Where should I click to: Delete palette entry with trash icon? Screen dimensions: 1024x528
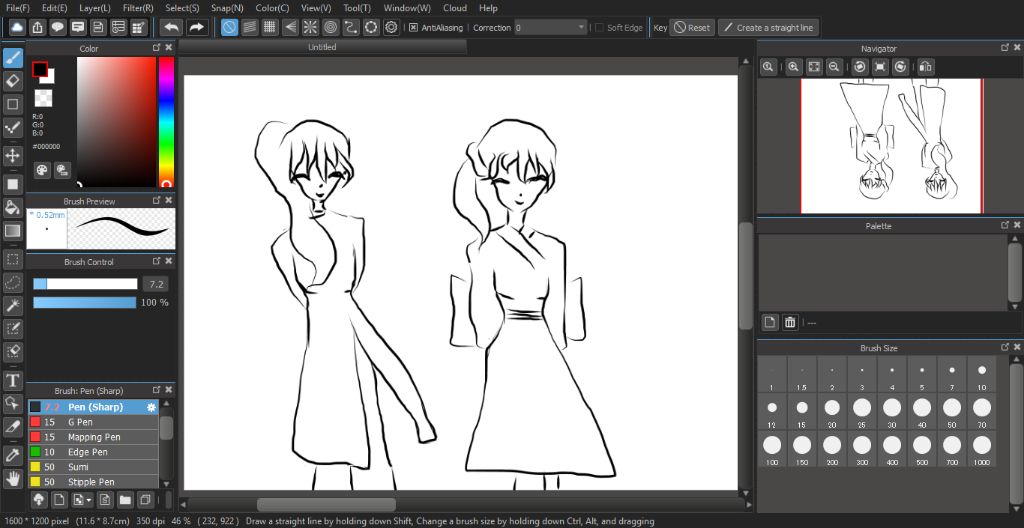click(790, 322)
